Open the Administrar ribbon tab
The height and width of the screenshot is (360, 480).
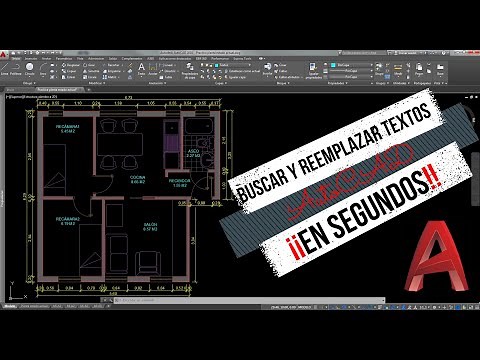coord(96,59)
